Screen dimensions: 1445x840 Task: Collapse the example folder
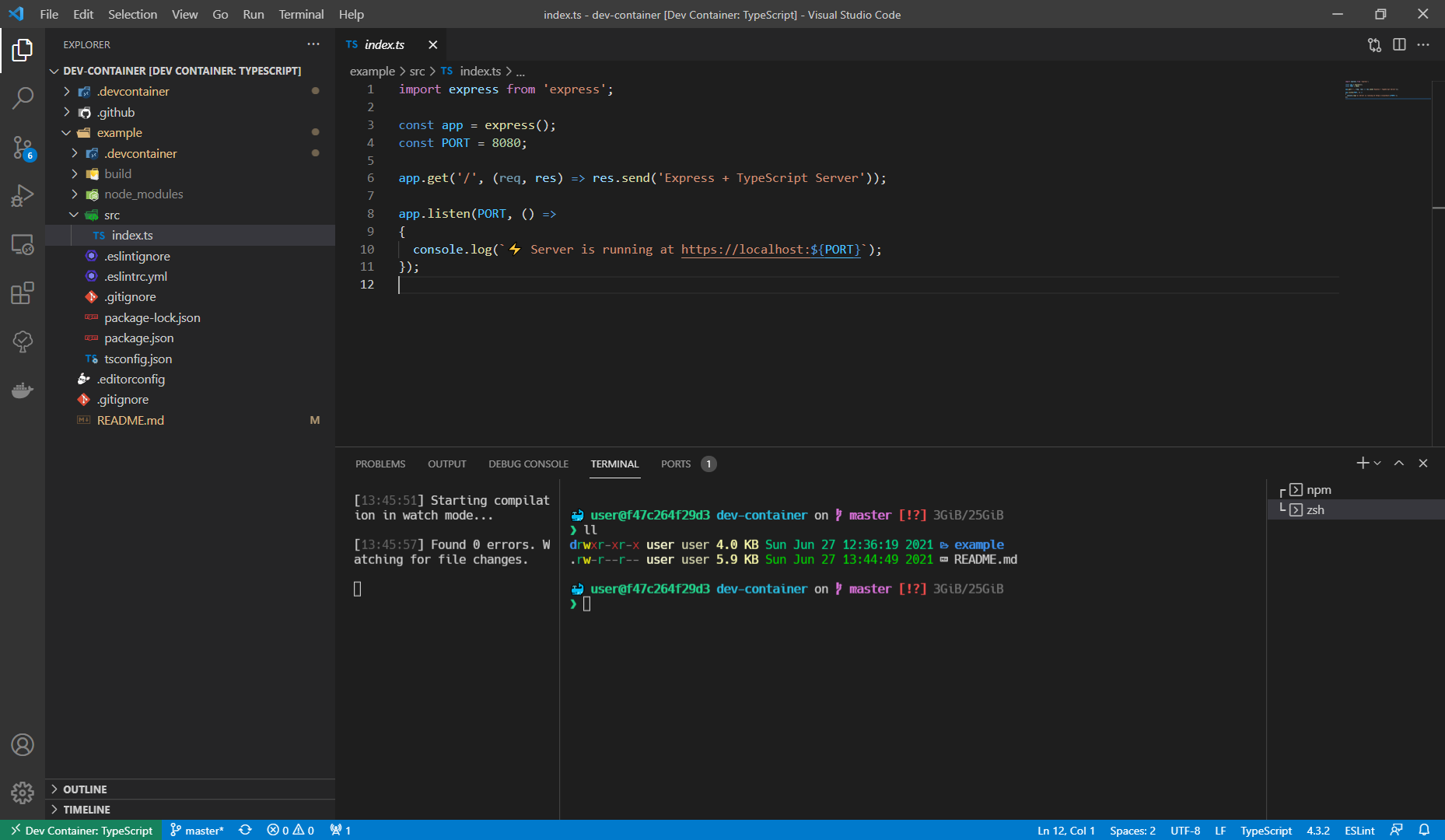tap(191, 133)
